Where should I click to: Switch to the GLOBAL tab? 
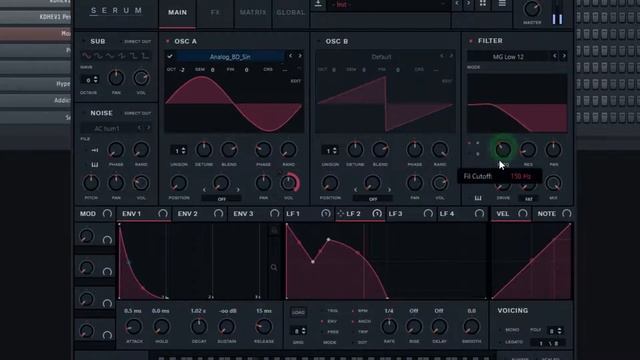(x=291, y=12)
